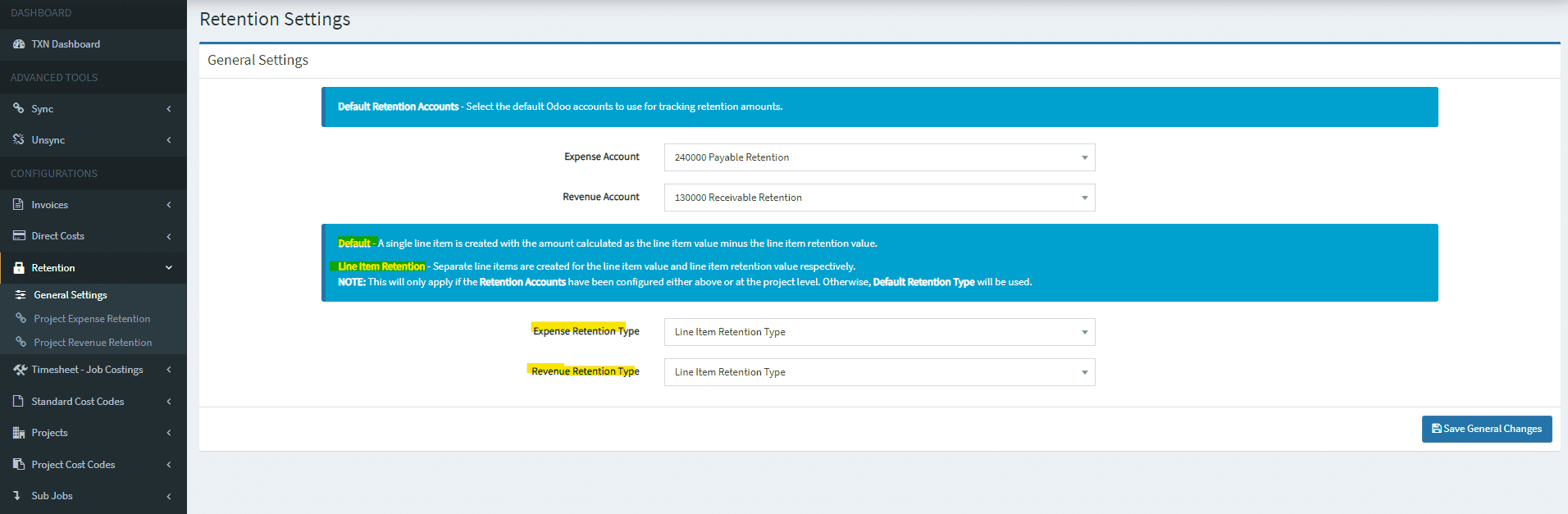Screen dimensions: 1568x514
Task: Select General Settings in sidebar
Action: point(71,295)
